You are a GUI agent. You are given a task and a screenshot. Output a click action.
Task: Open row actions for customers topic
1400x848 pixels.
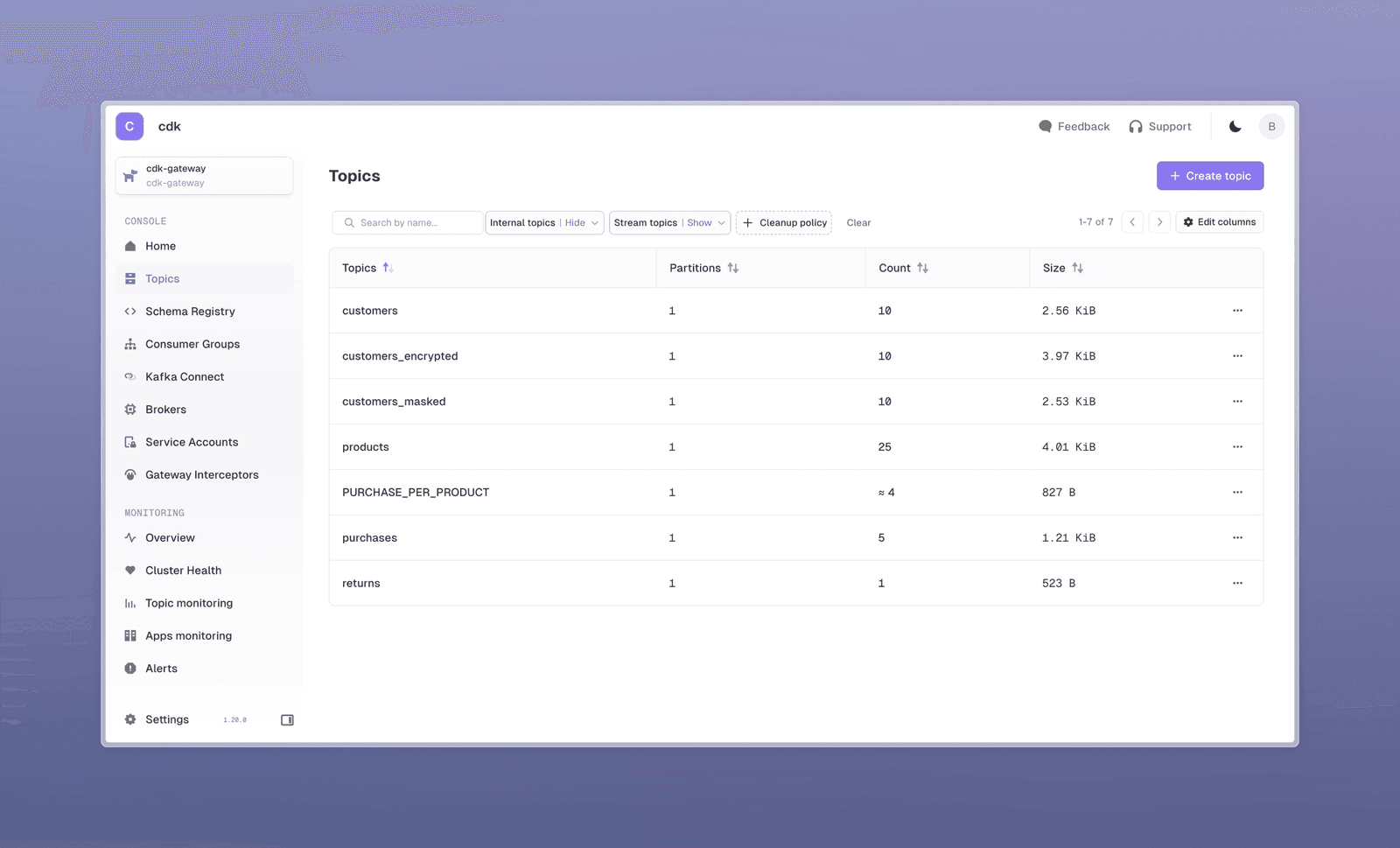tap(1237, 311)
